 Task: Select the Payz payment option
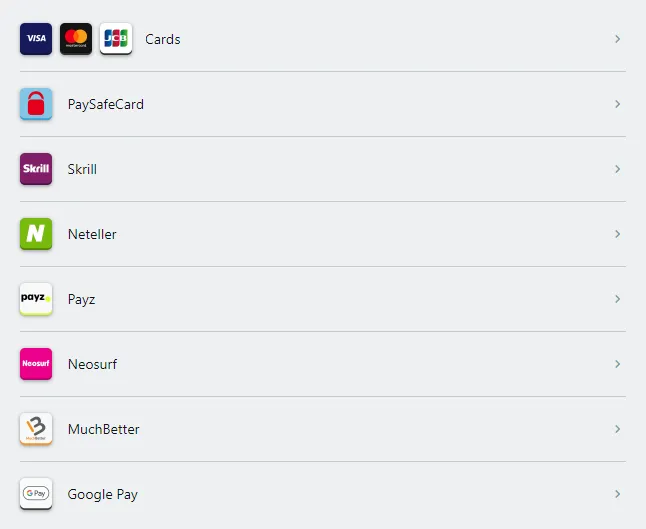point(81,300)
